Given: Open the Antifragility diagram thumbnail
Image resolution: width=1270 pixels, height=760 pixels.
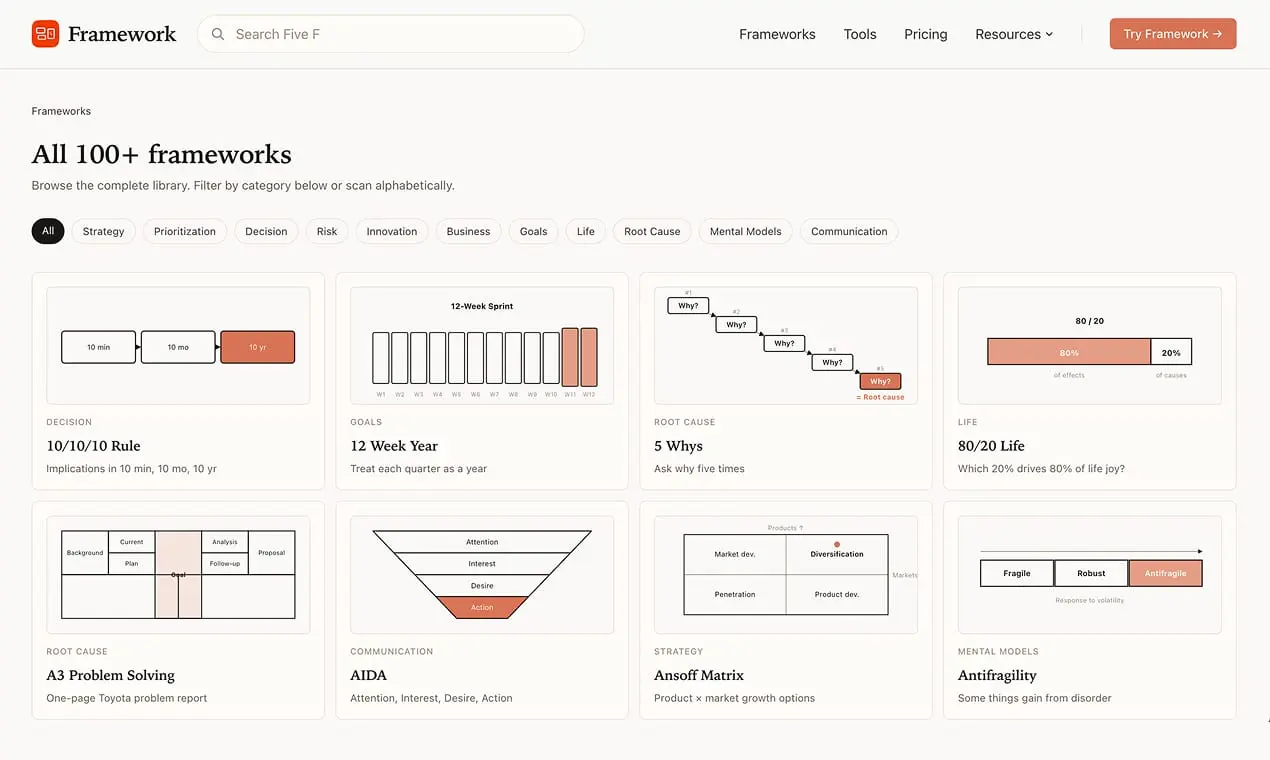Looking at the screenshot, I should [1090, 575].
